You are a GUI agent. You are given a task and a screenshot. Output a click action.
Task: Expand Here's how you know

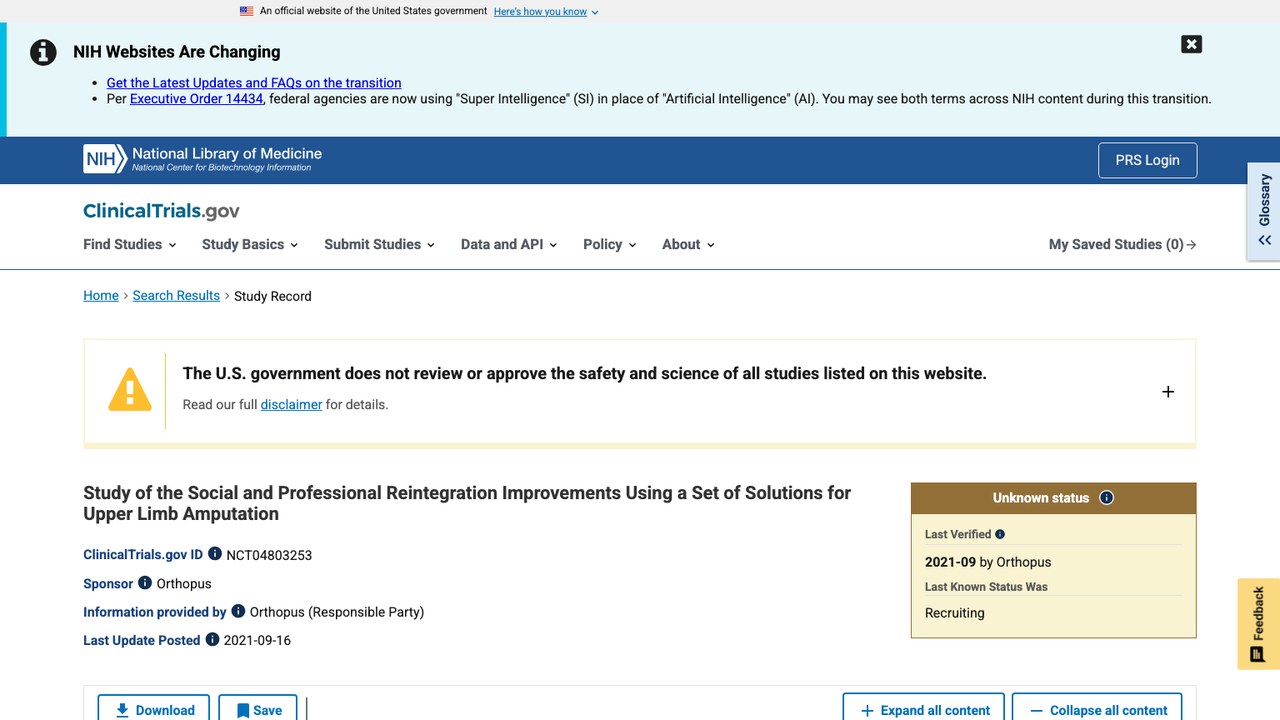546,12
